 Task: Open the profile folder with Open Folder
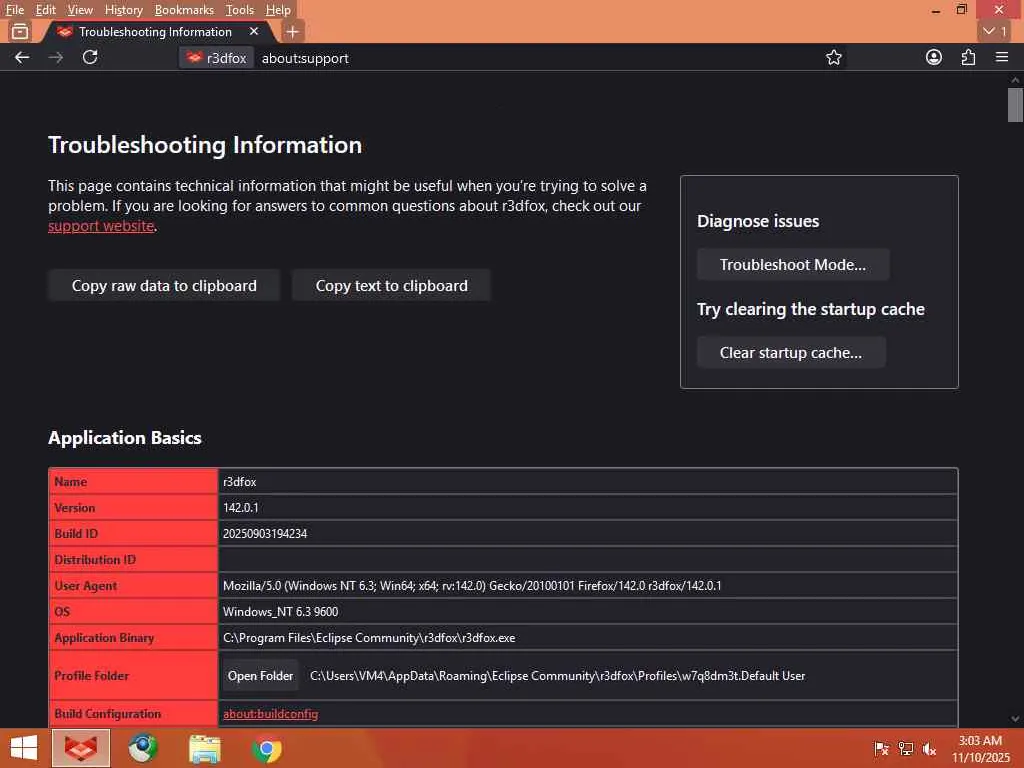pos(261,676)
